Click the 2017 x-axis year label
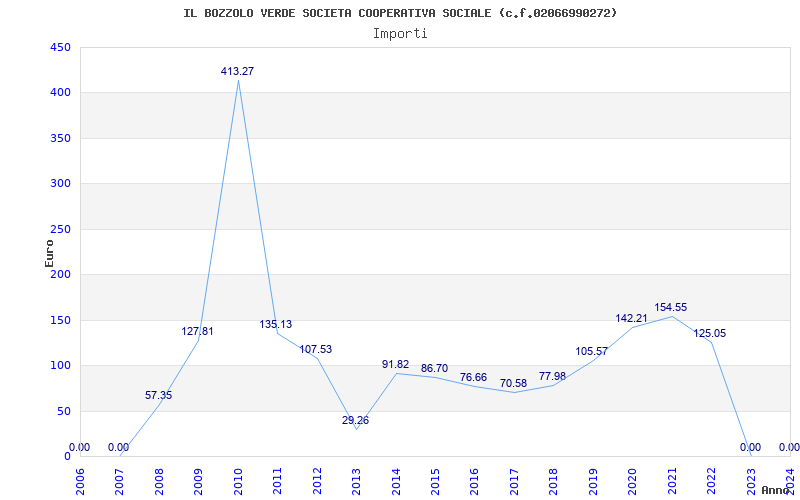Screen dimensions: 800x500 (514, 481)
